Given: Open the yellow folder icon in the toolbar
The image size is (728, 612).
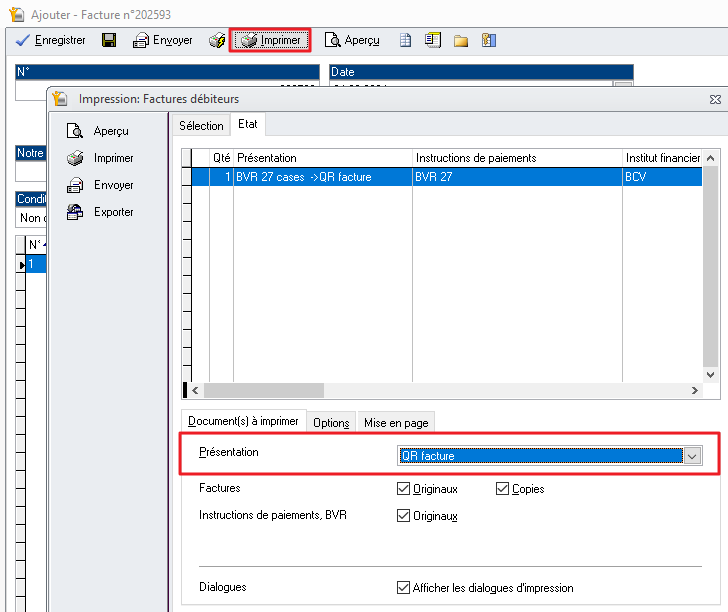Looking at the screenshot, I should tap(461, 41).
